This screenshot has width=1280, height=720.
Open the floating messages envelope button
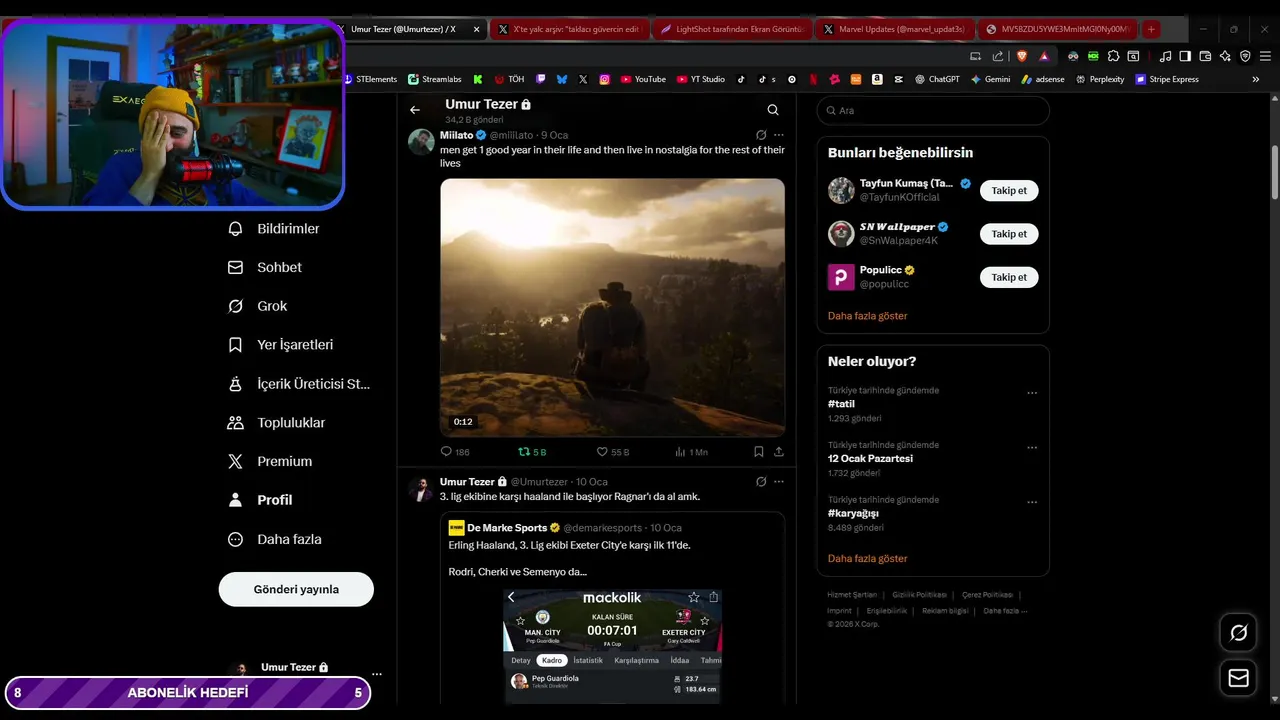[x=1238, y=678]
